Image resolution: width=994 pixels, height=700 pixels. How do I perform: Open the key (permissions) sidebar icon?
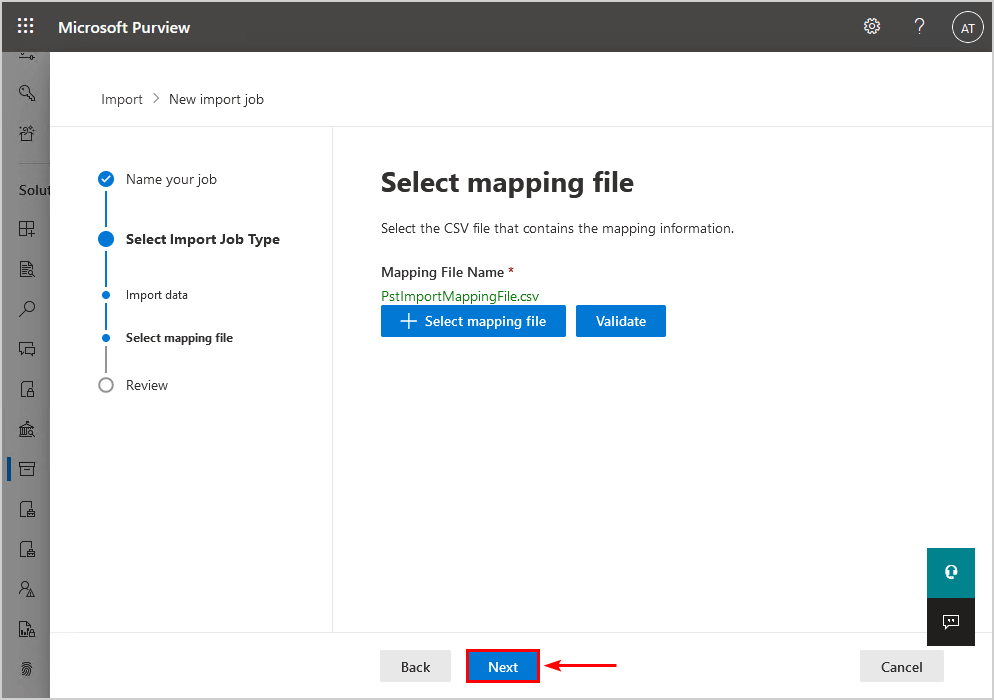(27, 93)
